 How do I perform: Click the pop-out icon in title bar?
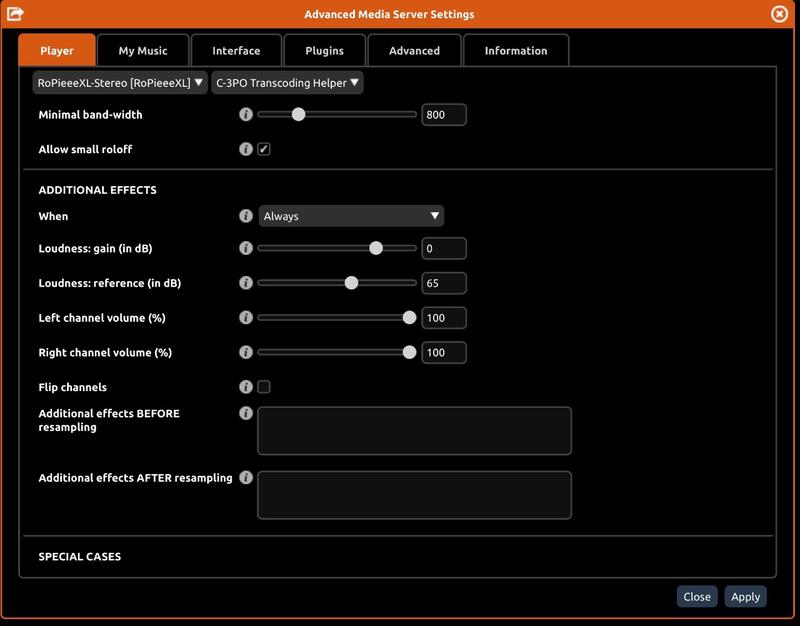tap(15, 14)
